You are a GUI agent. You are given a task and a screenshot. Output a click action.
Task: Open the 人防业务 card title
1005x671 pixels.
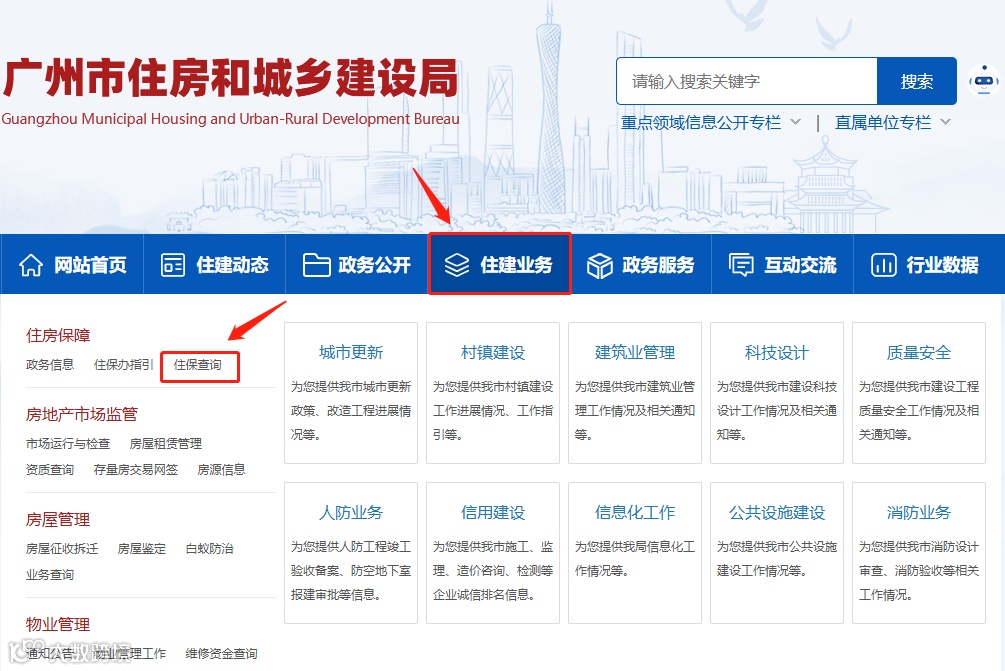(x=351, y=513)
